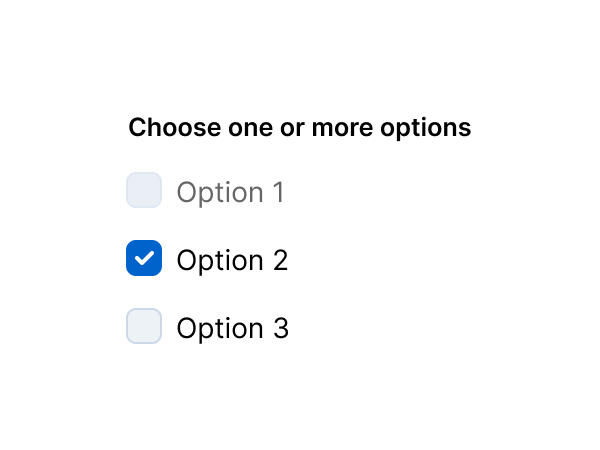600x450 pixels.
Task: Check the Option 3 checkbox
Action: 144,326
